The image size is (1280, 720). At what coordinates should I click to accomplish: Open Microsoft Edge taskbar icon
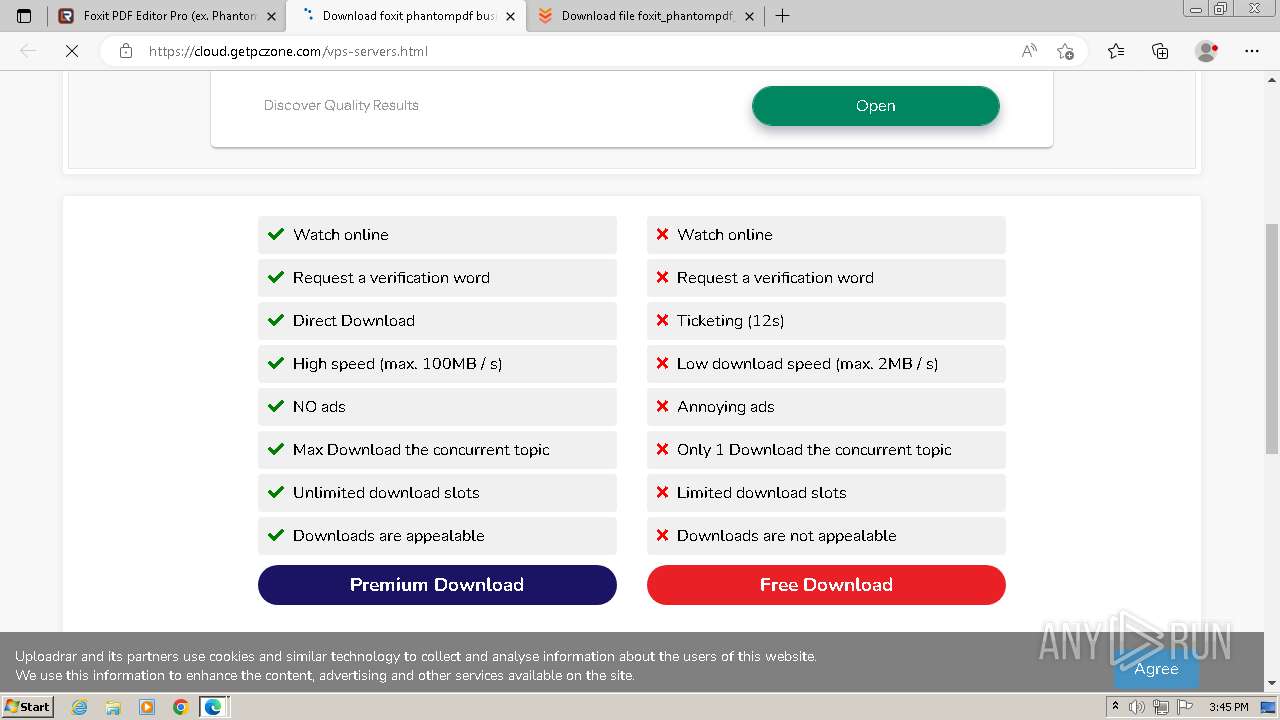click(x=213, y=707)
